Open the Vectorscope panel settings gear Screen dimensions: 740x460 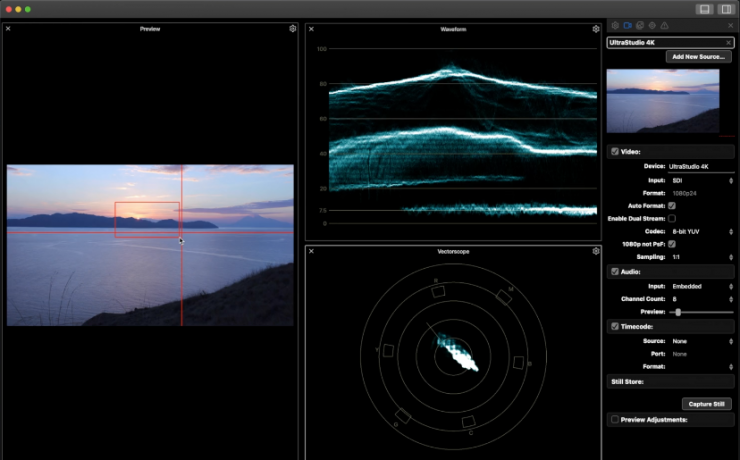[596, 251]
